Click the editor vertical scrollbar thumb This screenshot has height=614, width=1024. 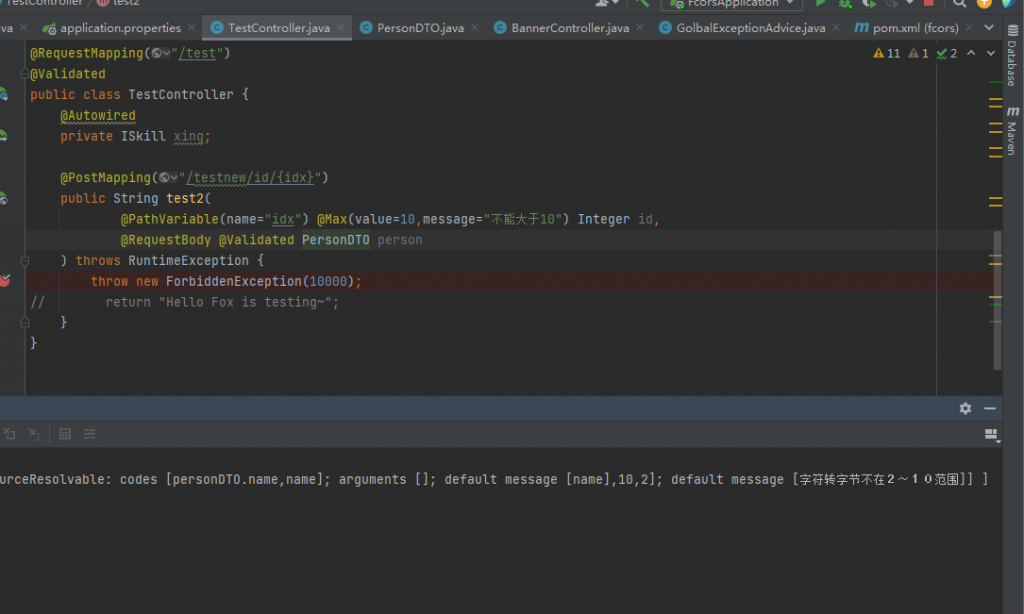(997, 300)
